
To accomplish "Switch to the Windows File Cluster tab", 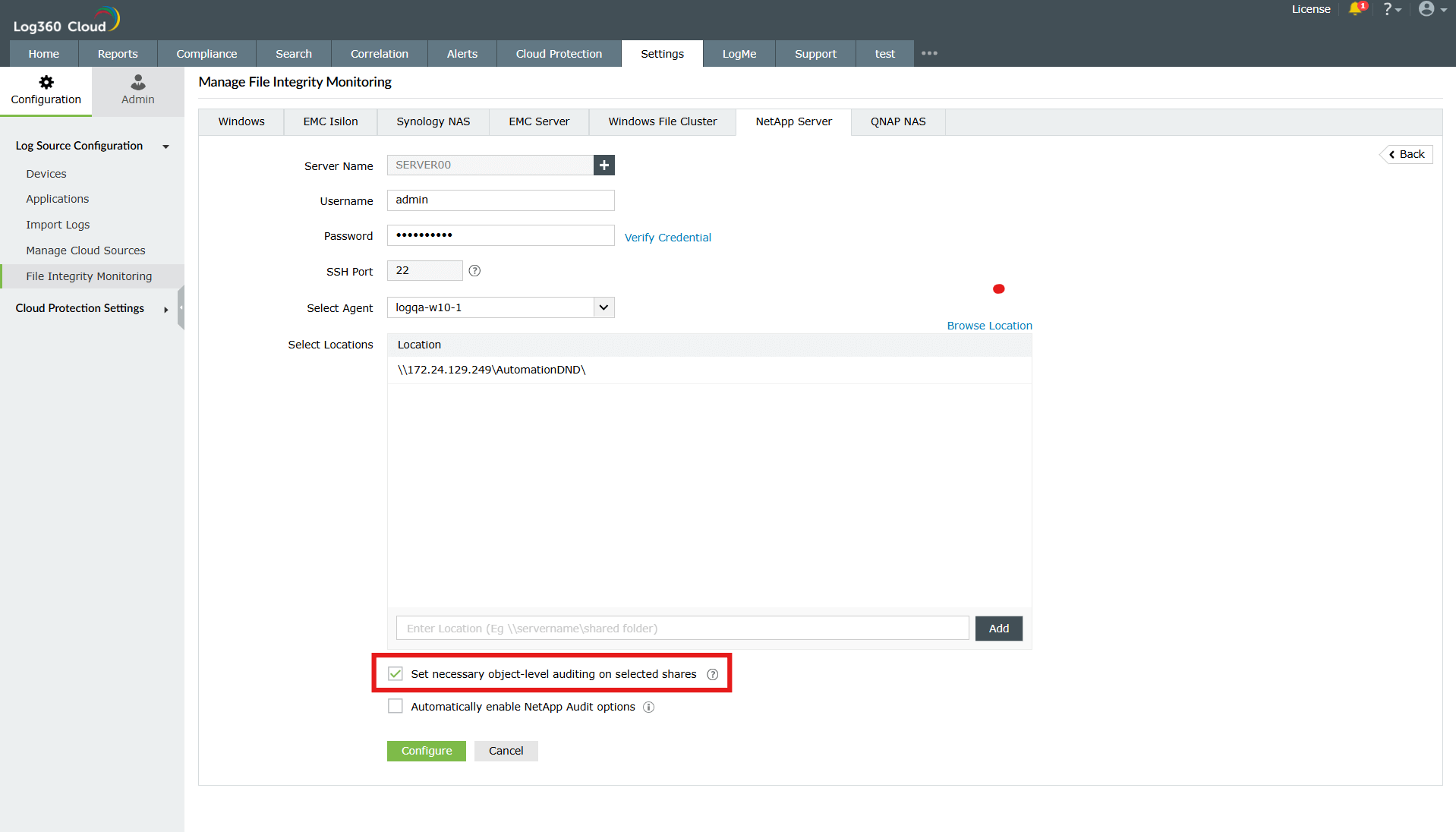I will coord(662,121).
